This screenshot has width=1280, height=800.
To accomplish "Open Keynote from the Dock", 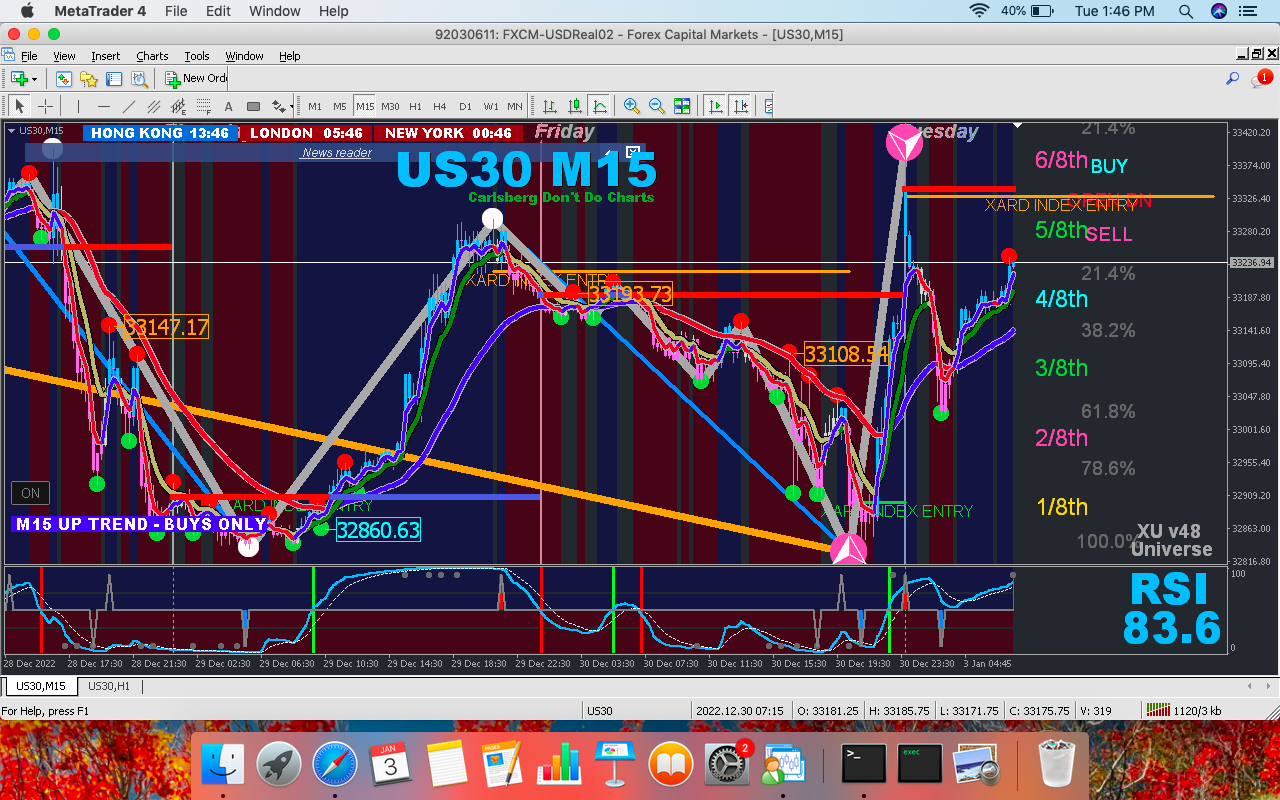I will pyautogui.click(x=615, y=766).
